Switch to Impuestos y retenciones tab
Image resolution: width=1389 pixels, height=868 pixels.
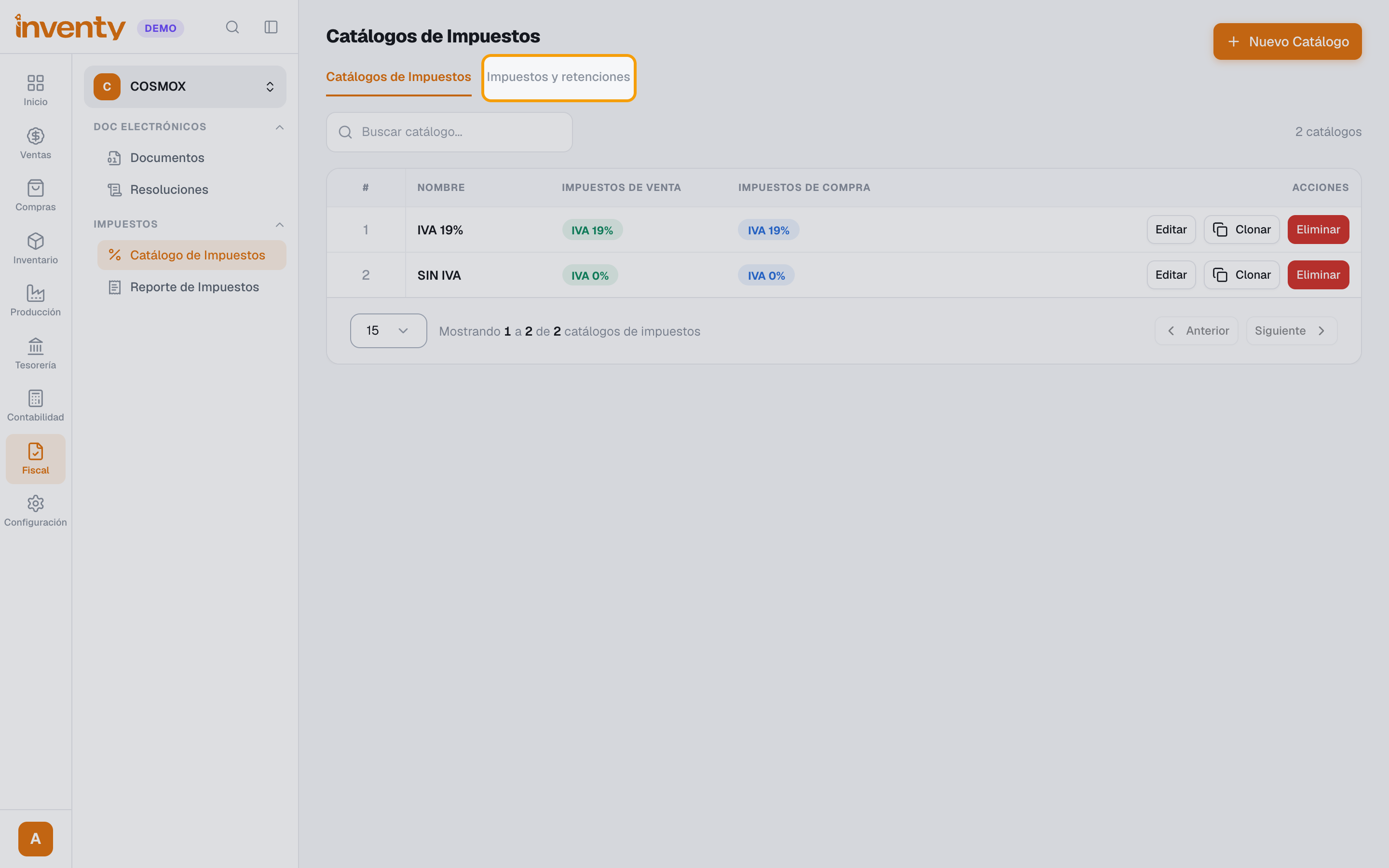click(x=558, y=78)
